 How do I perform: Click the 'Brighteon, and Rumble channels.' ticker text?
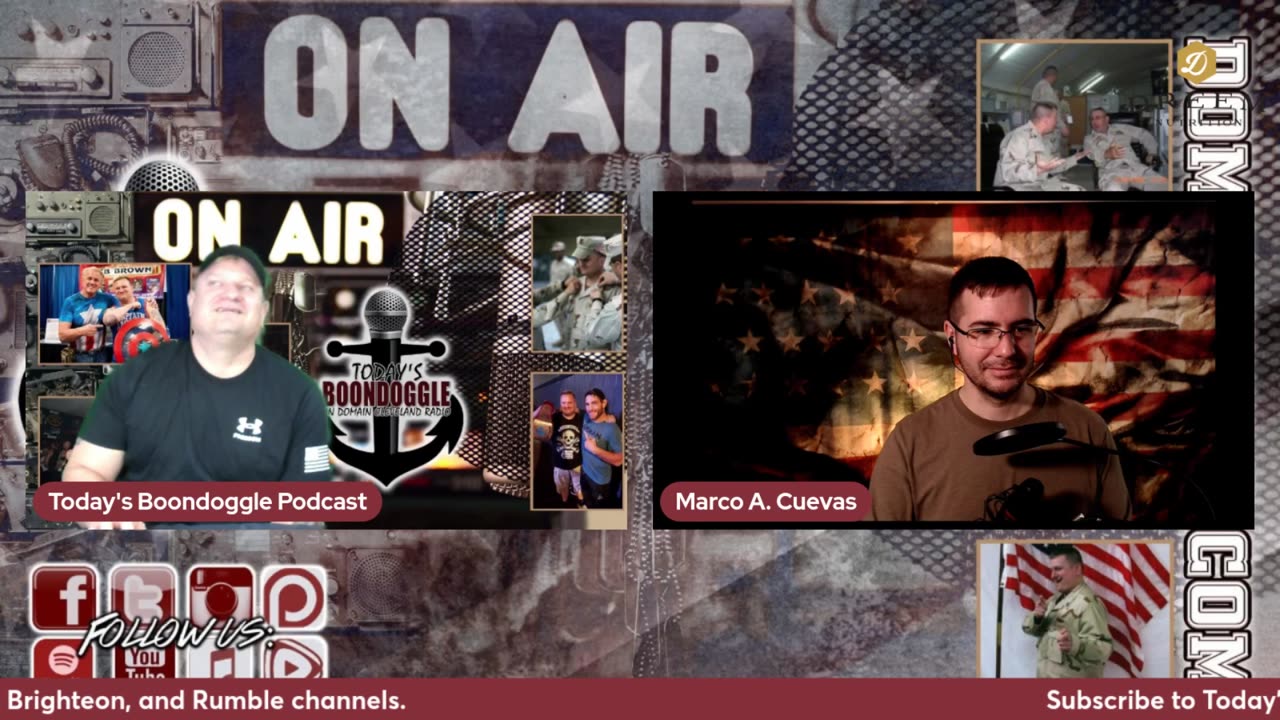tap(206, 701)
